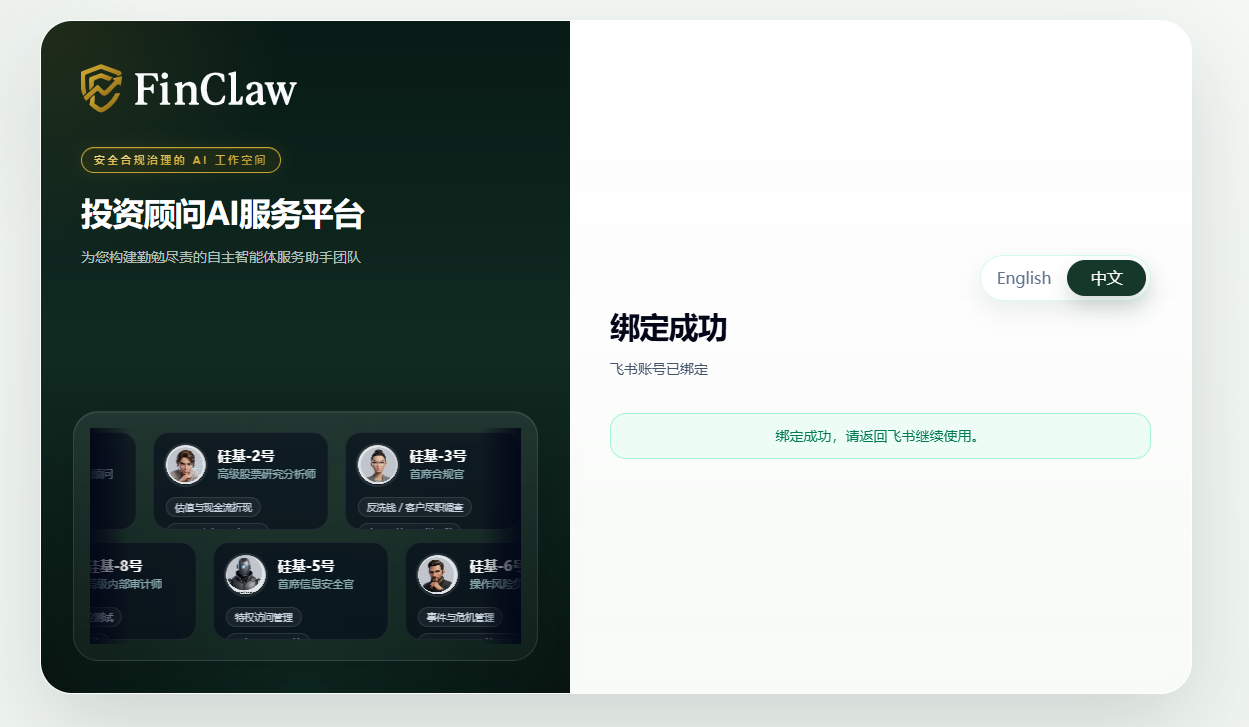Click the 首席信息安全官 role text
Viewport: 1249px width, 727px height.
(x=315, y=584)
